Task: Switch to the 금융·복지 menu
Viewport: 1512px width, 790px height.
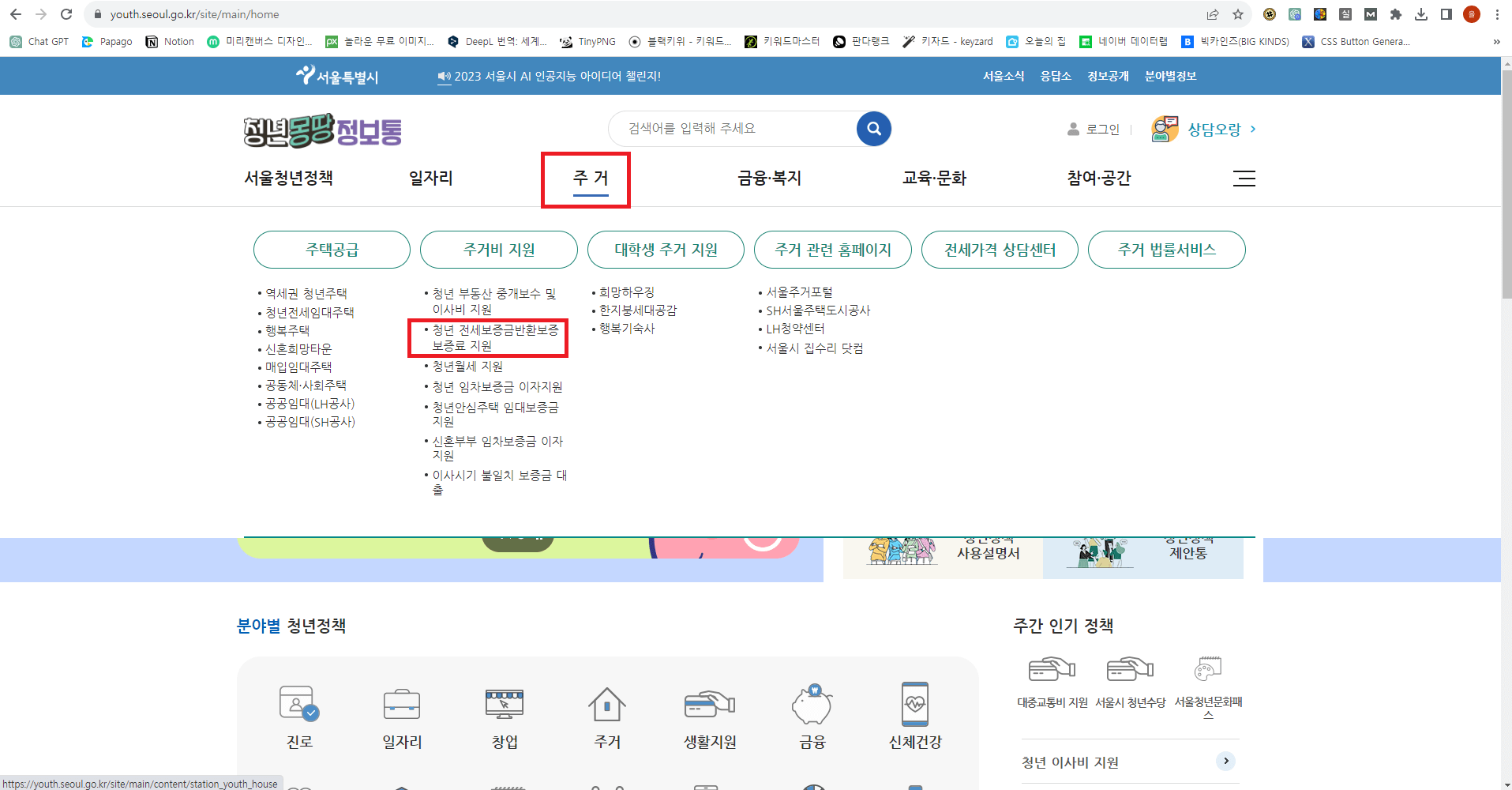Action: click(x=767, y=179)
